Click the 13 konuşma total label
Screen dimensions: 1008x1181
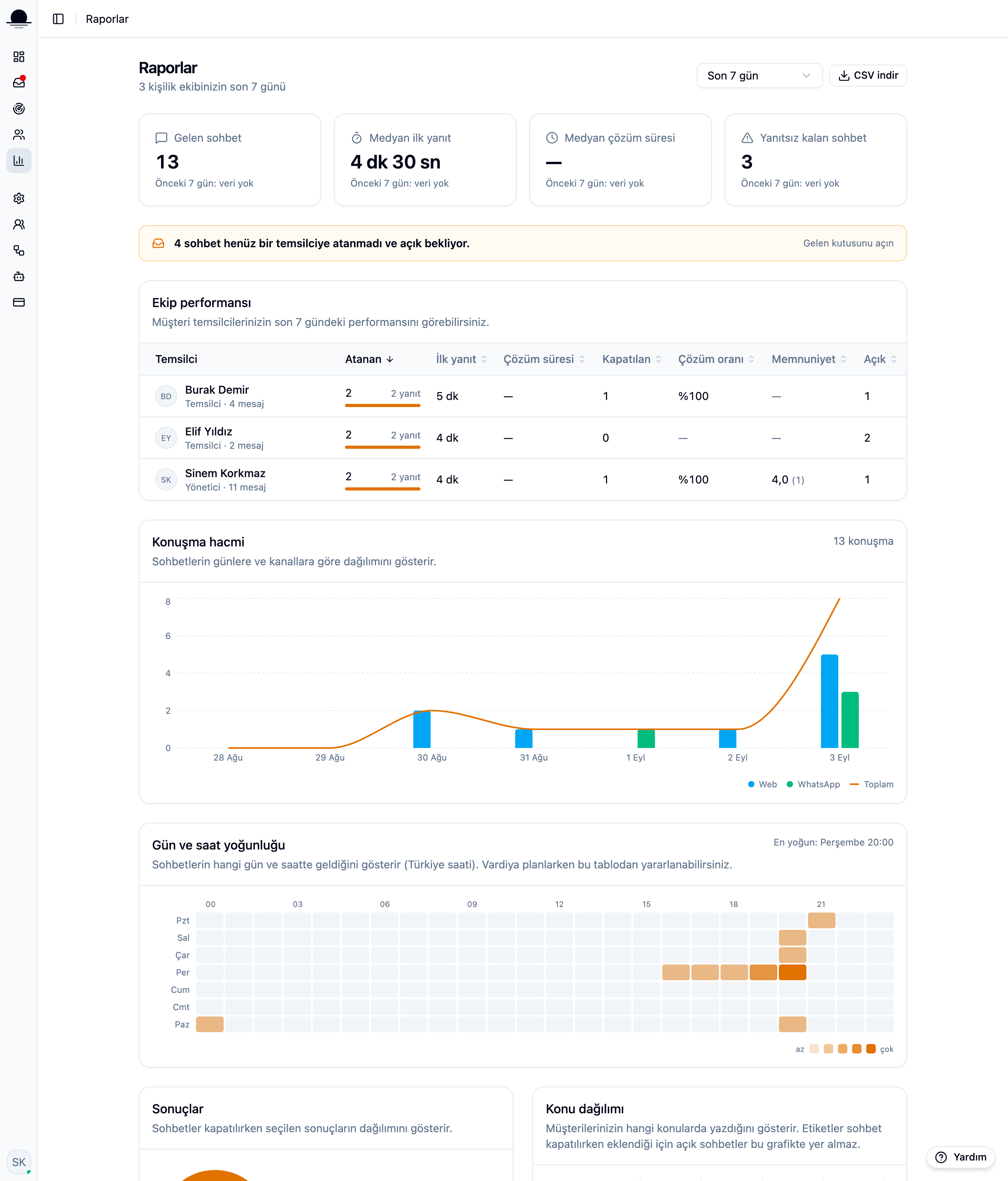click(863, 541)
